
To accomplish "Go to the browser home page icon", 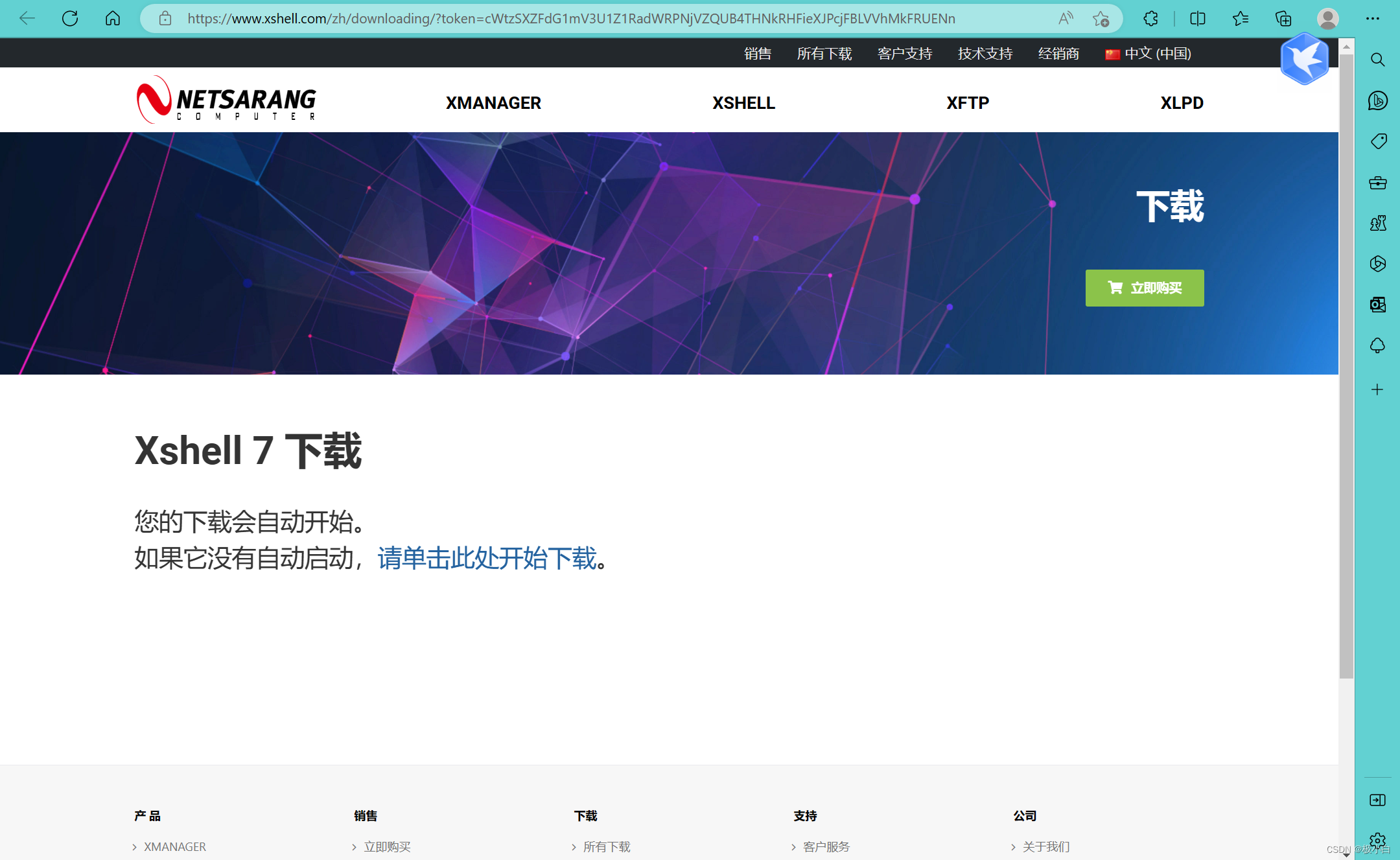I will pos(113,18).
